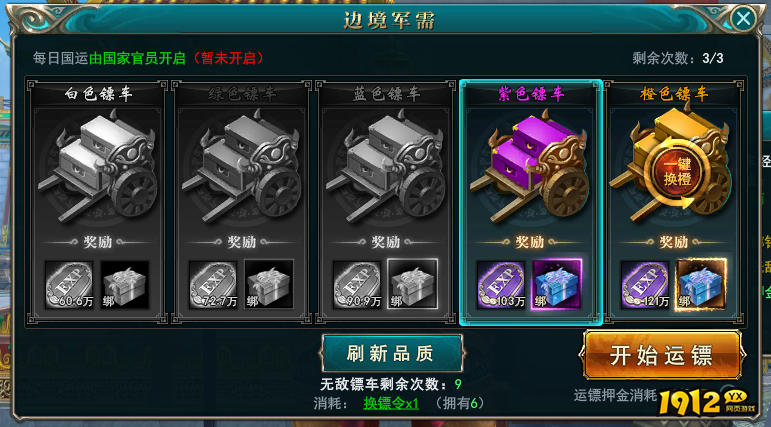Click the 紫色镖车 title label
The image size is (771, 427).
[530, 93]
